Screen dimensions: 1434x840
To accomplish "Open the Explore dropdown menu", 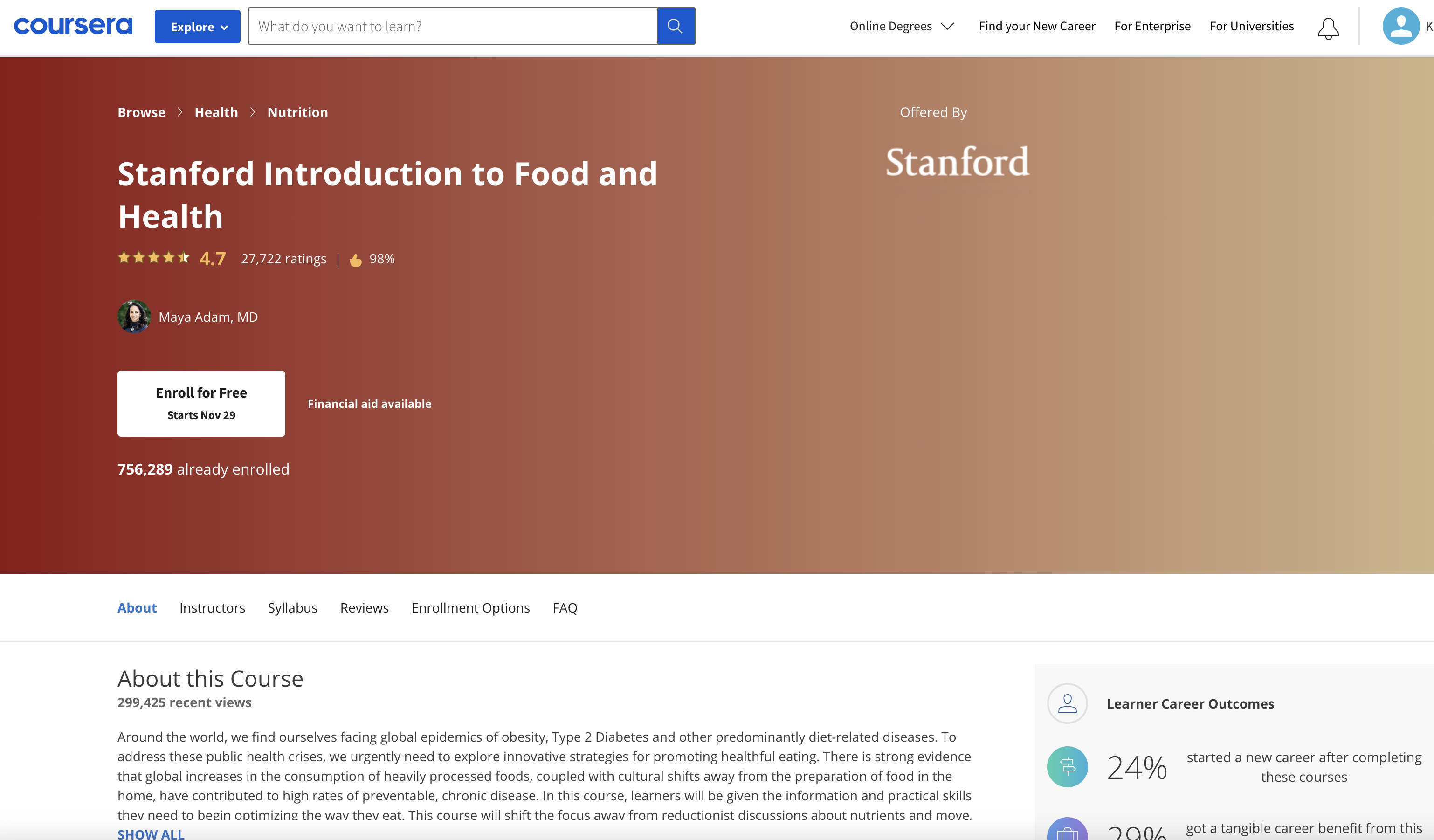I will (198, 27).
